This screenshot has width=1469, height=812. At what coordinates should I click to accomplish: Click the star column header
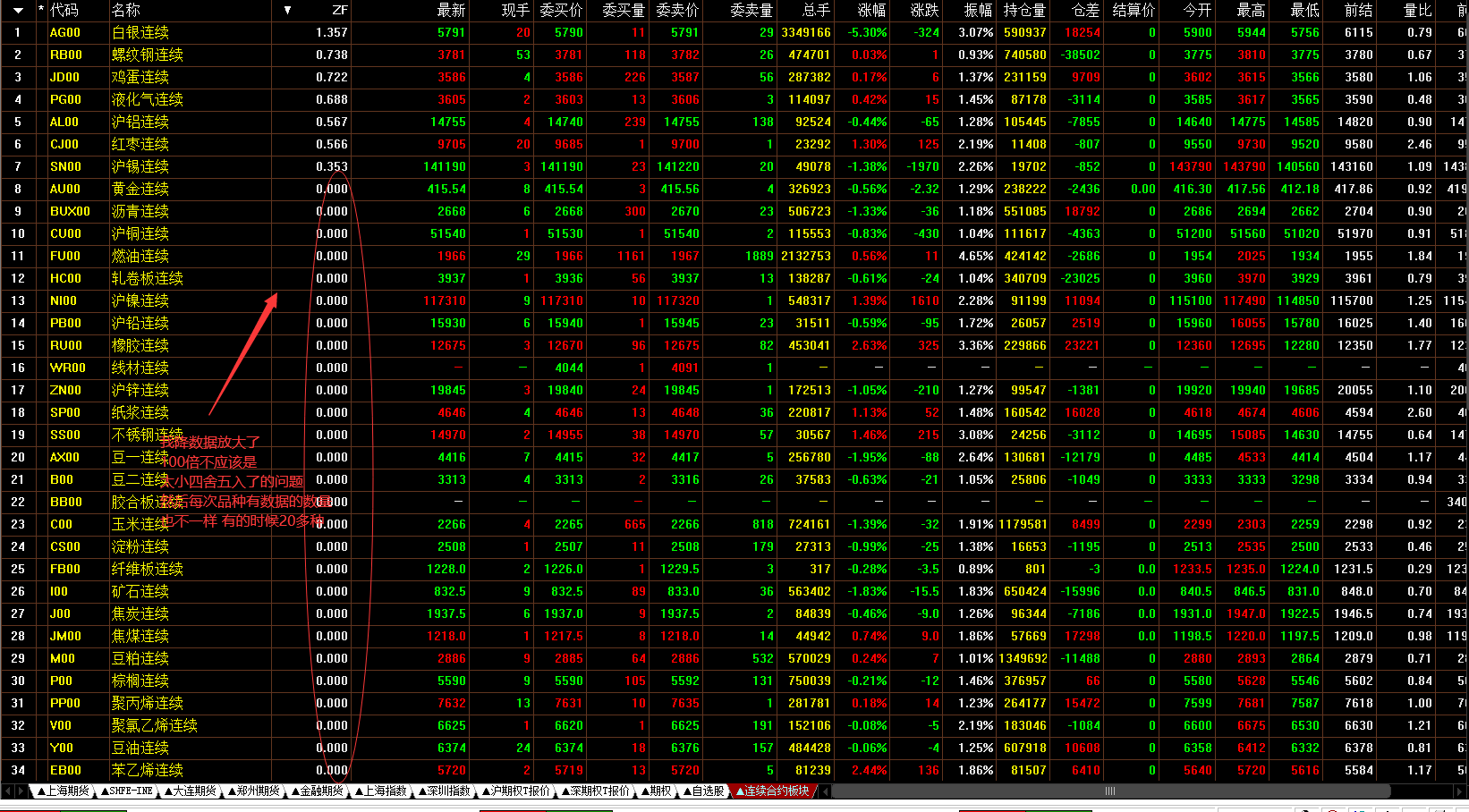click(41, 11)
